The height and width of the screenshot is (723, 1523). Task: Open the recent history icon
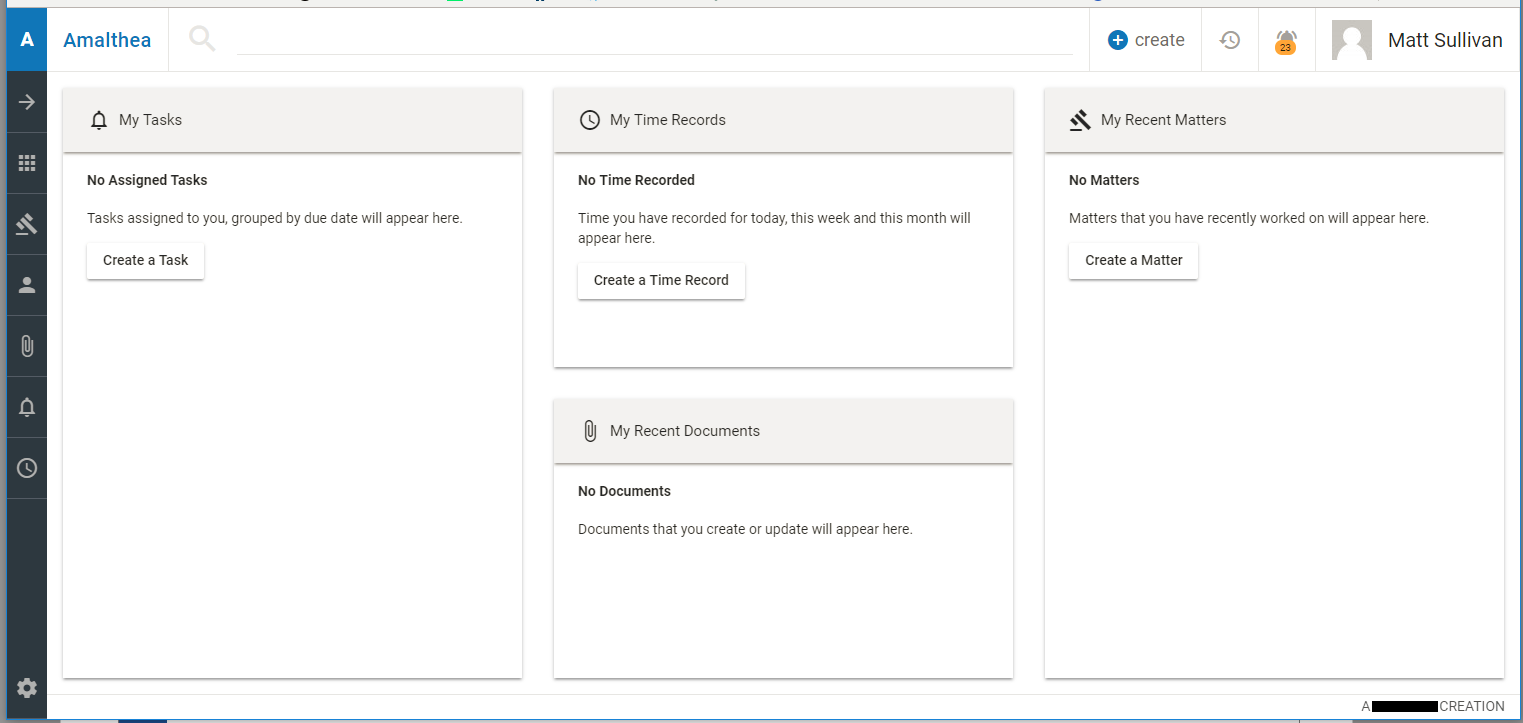click(1230, 40)
